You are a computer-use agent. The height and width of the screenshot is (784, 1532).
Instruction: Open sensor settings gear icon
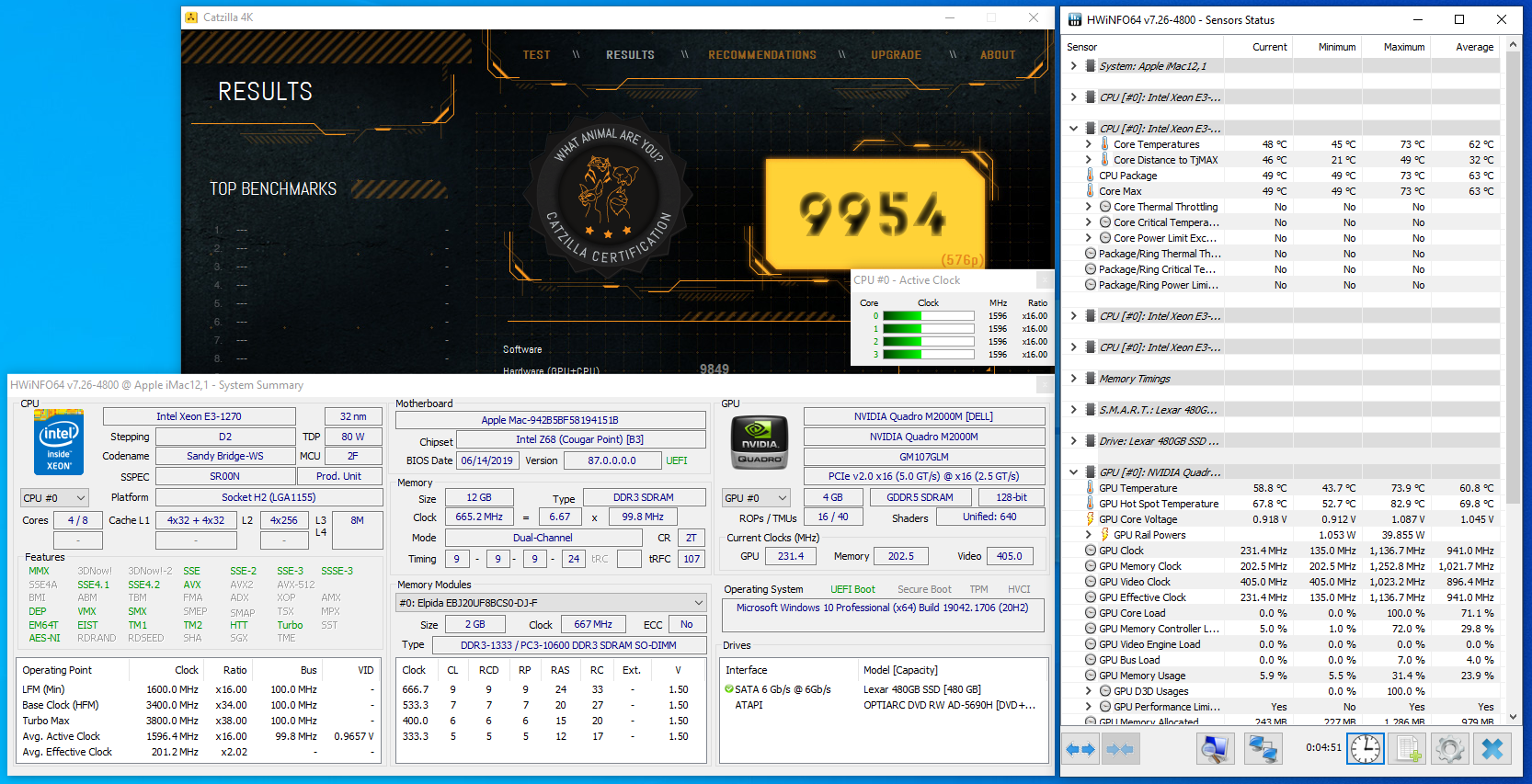point(1450,749)
